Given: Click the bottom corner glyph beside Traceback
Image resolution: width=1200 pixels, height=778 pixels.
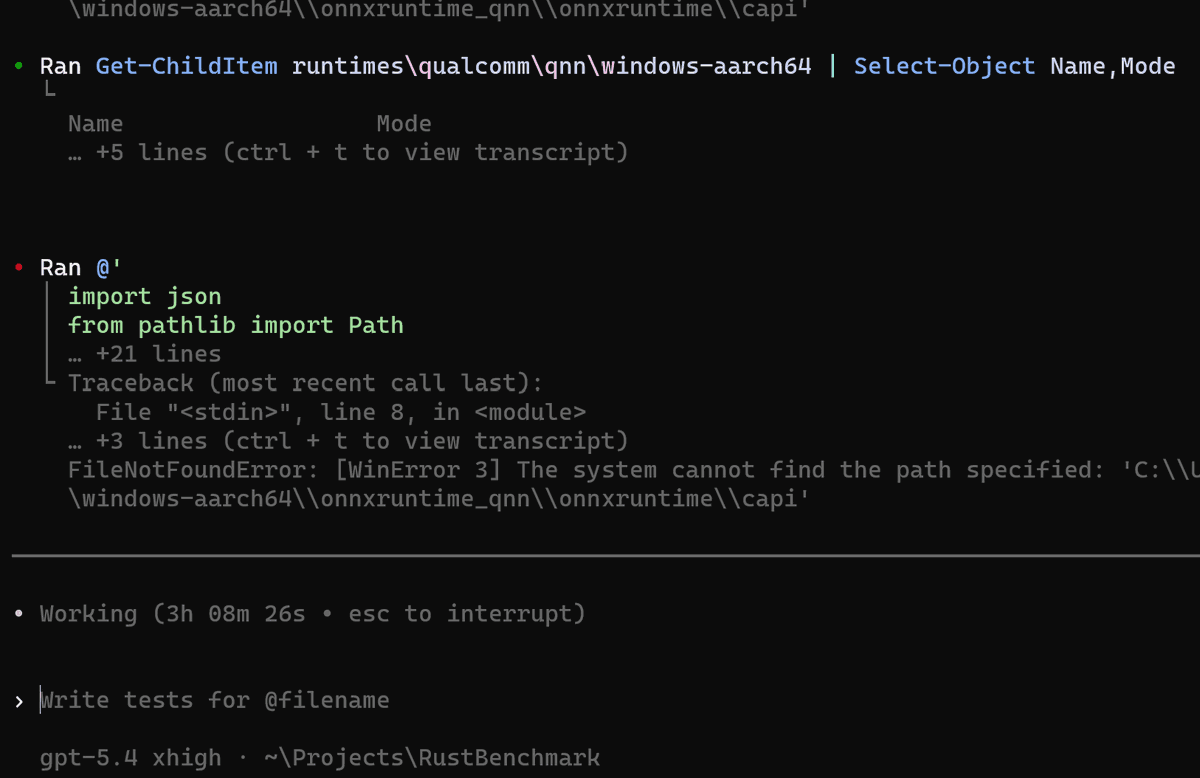Looking at the screenshot, I should [x=50, y=383].
